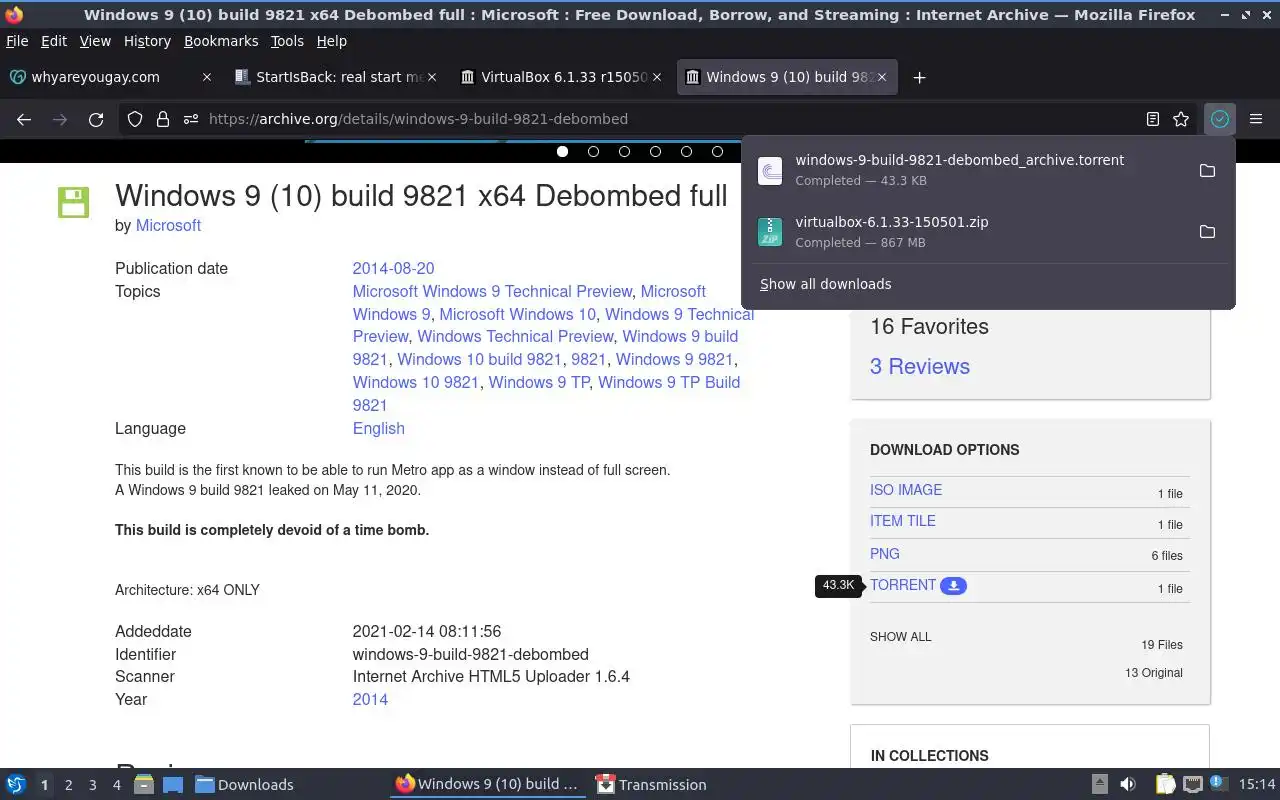Image resolution: width=1280 pixels, height=800 pixels.
Task: Click the URL address bar field
Action: click(x=660, y=119)
